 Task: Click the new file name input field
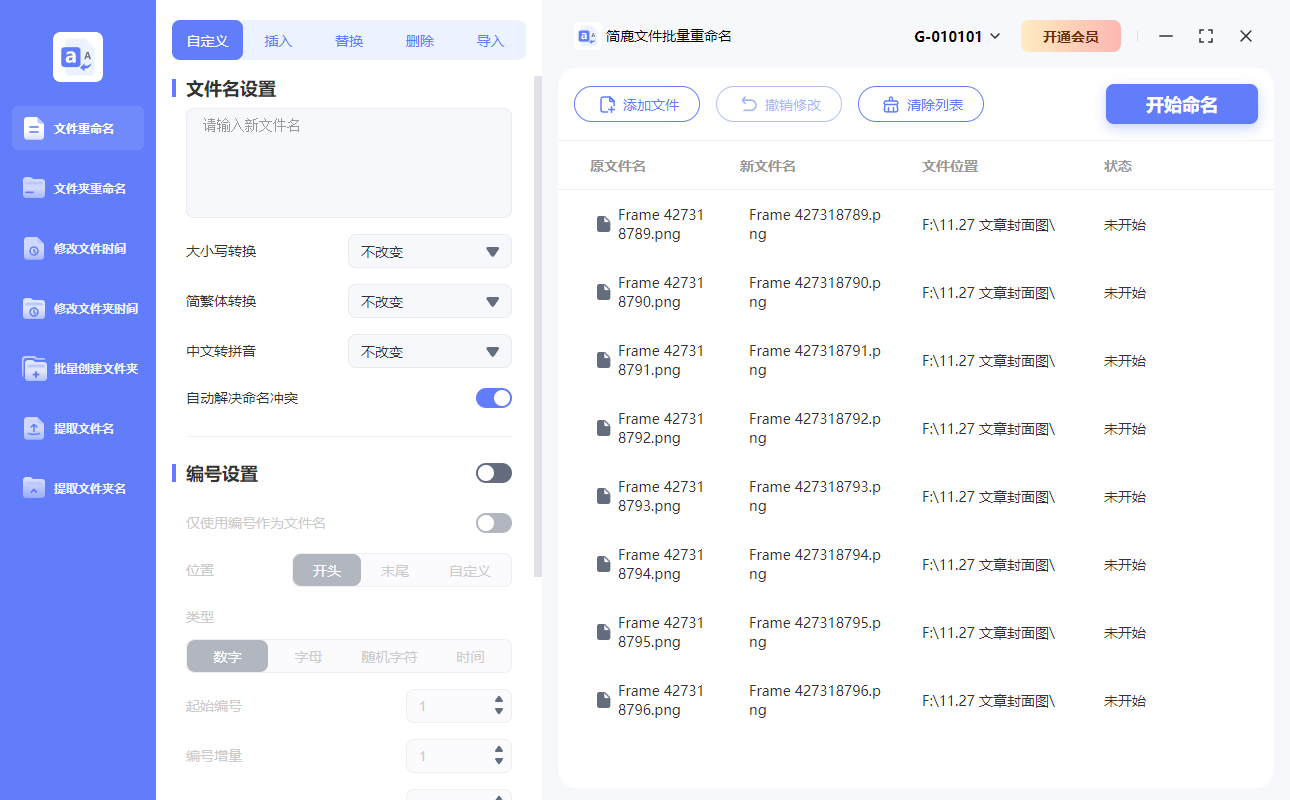click(348, 160)
